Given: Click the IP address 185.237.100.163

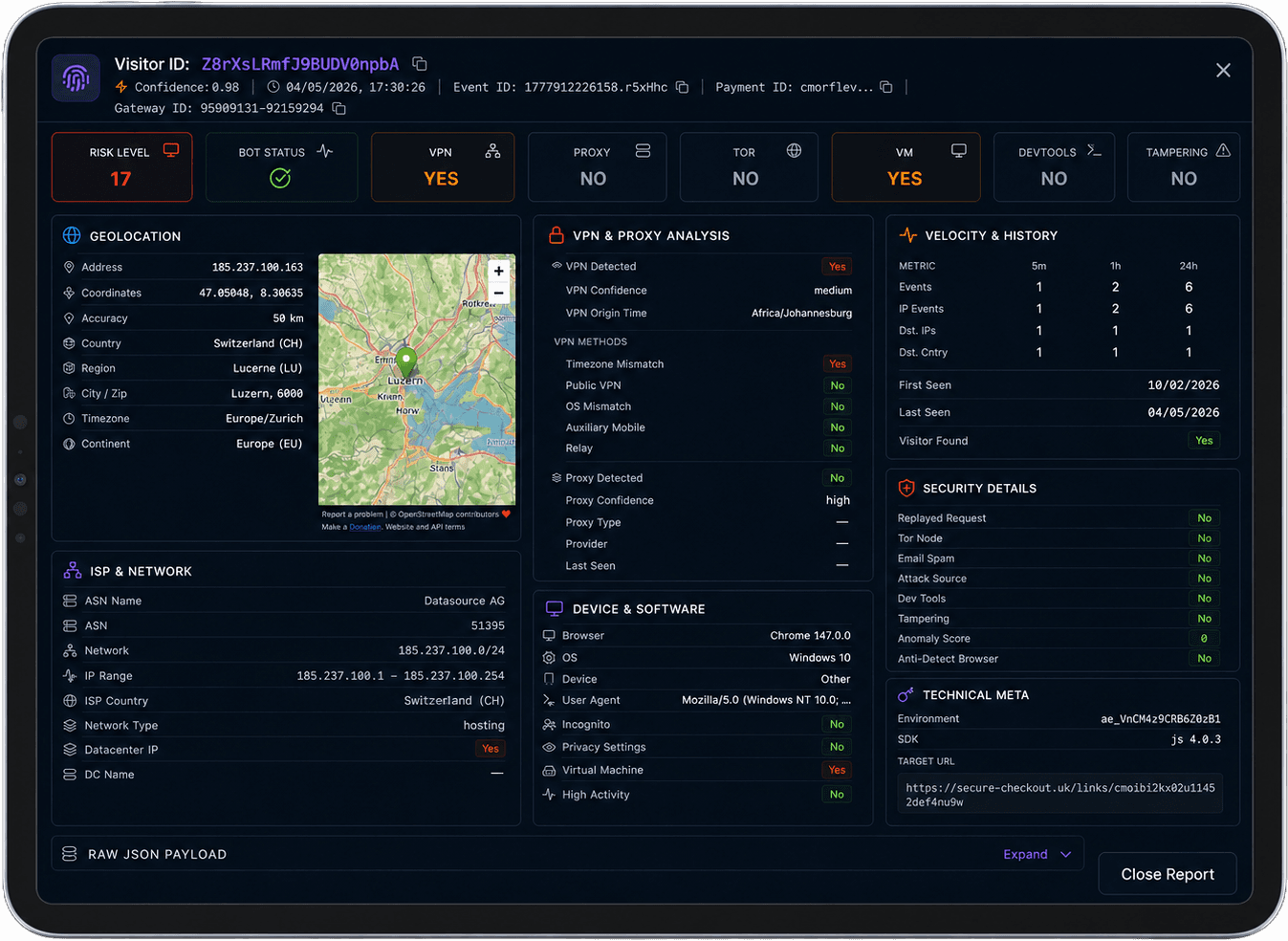Looking at the screenshot, I should pos(257,268).
